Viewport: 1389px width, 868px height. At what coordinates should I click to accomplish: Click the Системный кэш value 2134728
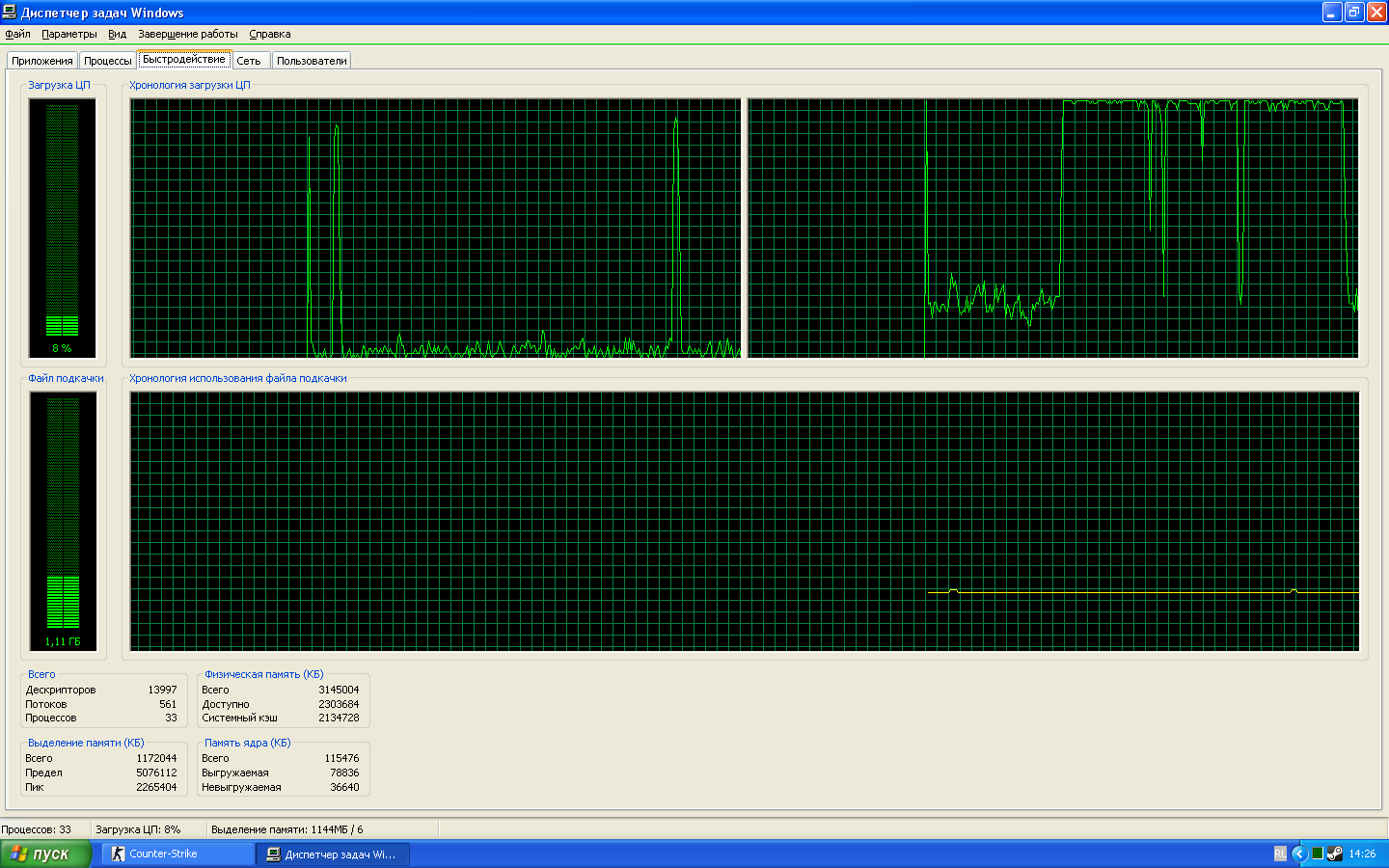coord(339,718)
